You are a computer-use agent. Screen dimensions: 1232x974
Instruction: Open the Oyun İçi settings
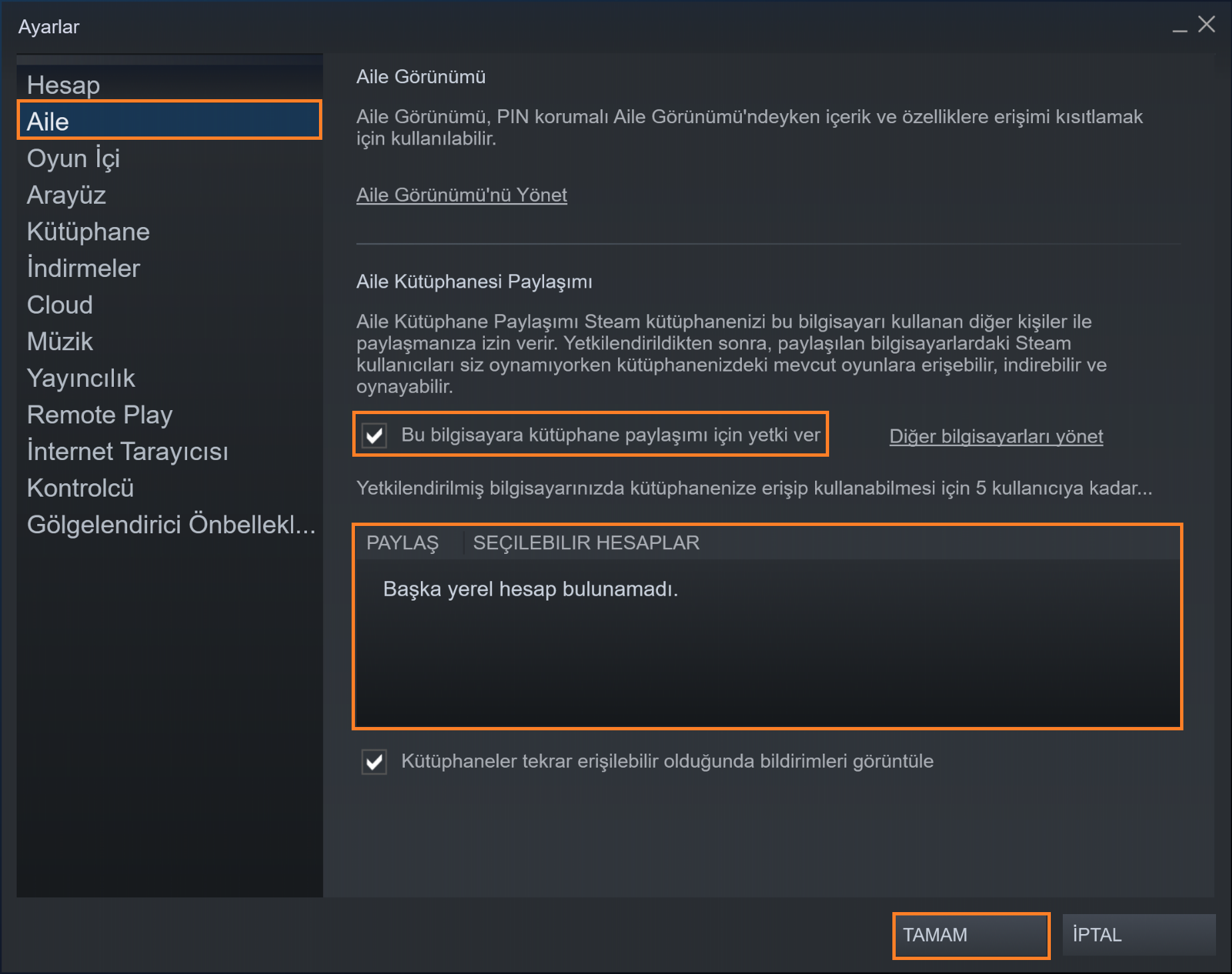[x=73, y=158]
